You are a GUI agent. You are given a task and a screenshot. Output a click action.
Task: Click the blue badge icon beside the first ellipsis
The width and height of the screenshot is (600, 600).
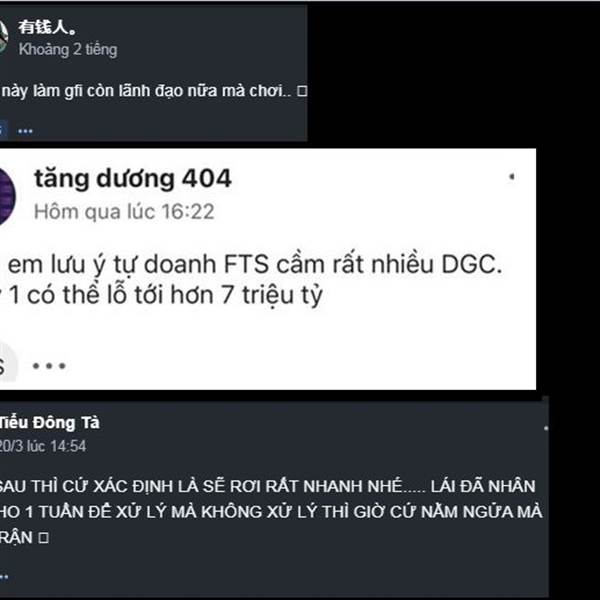pyautogui.click(x=3, y=130)
